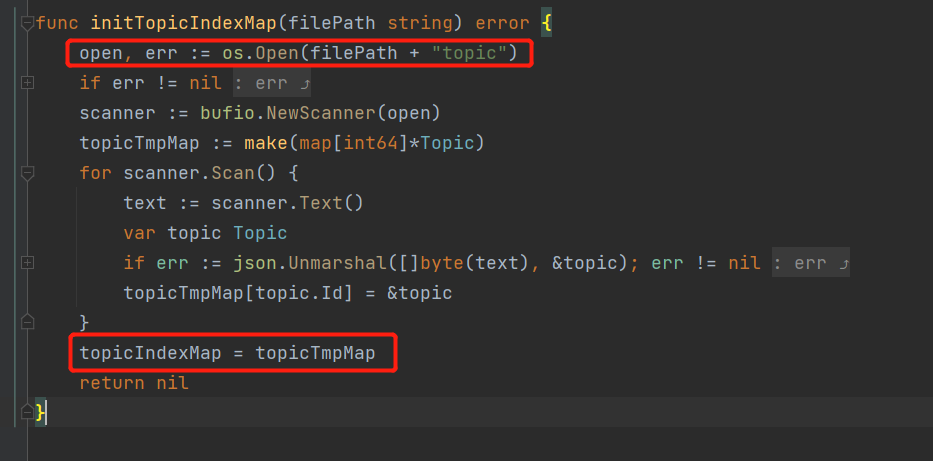This screenshot has height=461, width=933.
Task: Click fold end marker at for-loop closing brace
Action: pyautogui.click(x=27, y=322)
